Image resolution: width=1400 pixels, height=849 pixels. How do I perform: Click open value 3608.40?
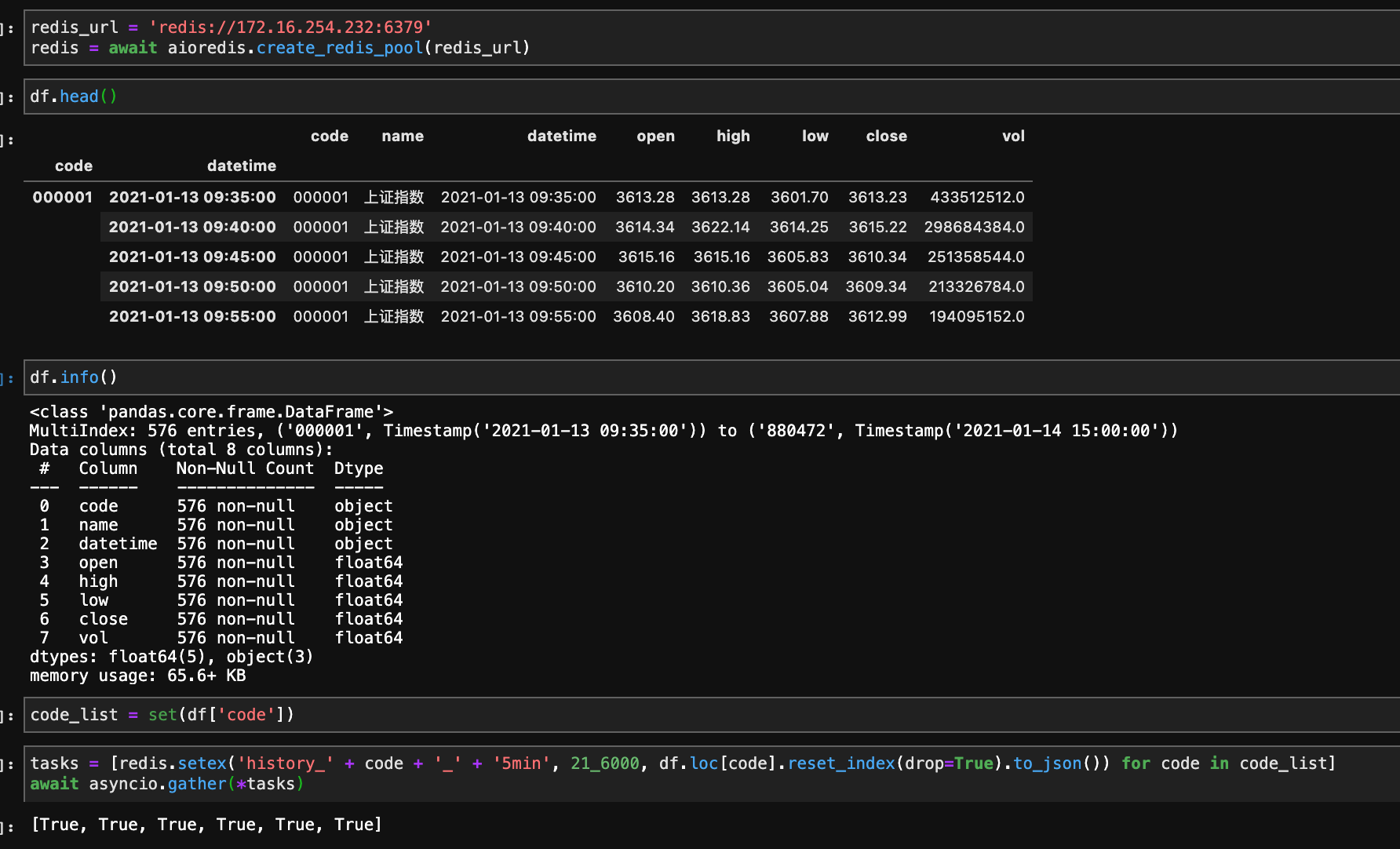643,316
